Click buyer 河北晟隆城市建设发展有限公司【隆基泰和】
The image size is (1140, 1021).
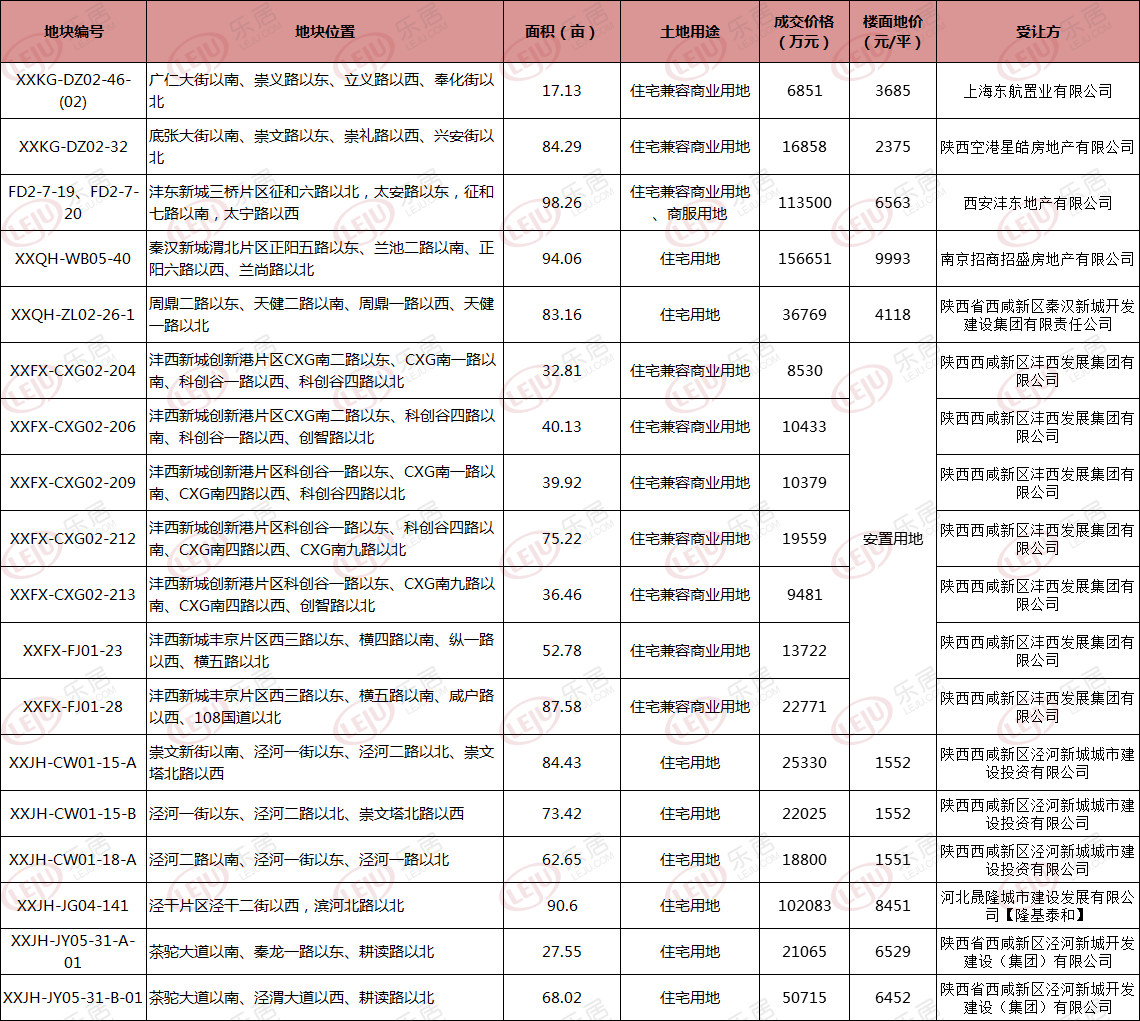tap(1037, 906)
